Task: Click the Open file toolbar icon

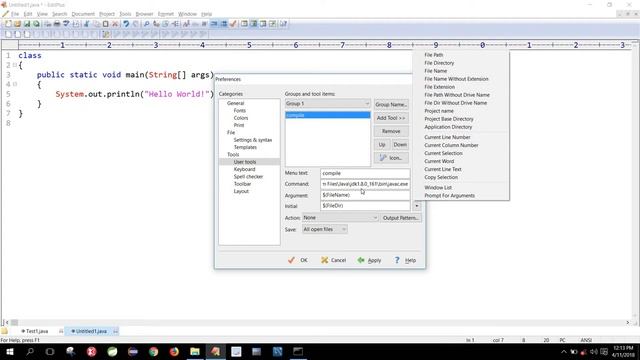Action: [17, 24]
